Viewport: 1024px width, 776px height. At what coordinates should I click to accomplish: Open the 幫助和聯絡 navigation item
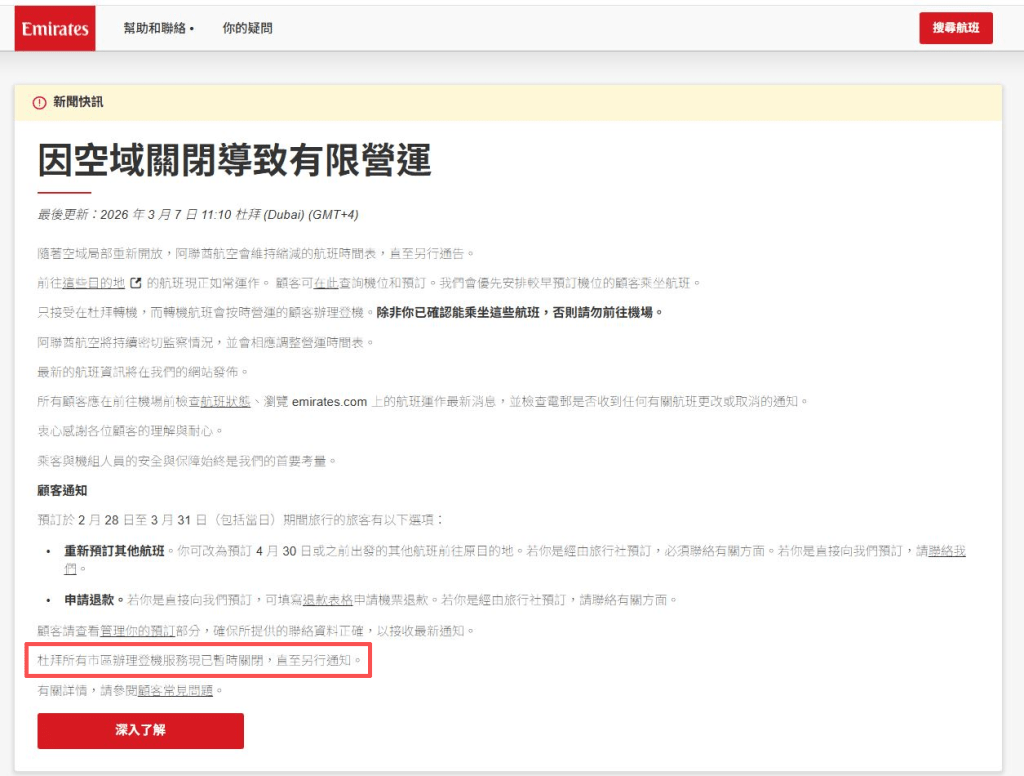coord(155,28)
